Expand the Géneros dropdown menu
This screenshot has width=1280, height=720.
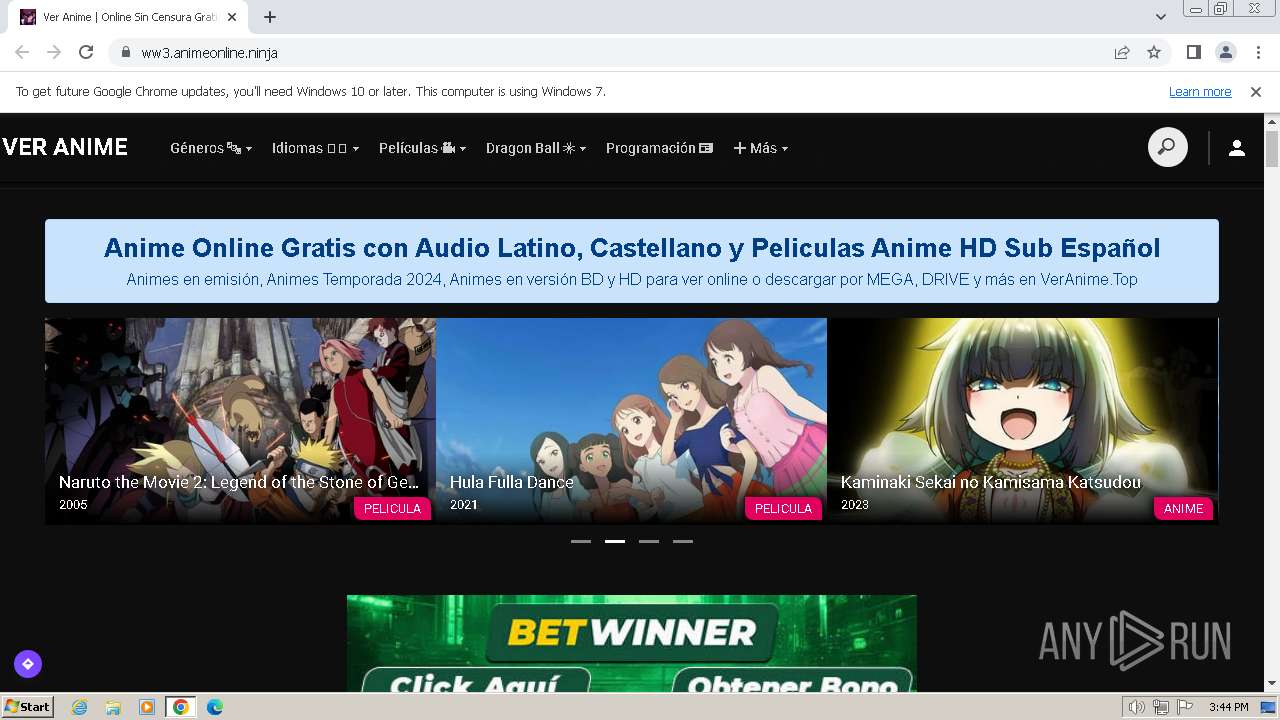coord(211,148)
